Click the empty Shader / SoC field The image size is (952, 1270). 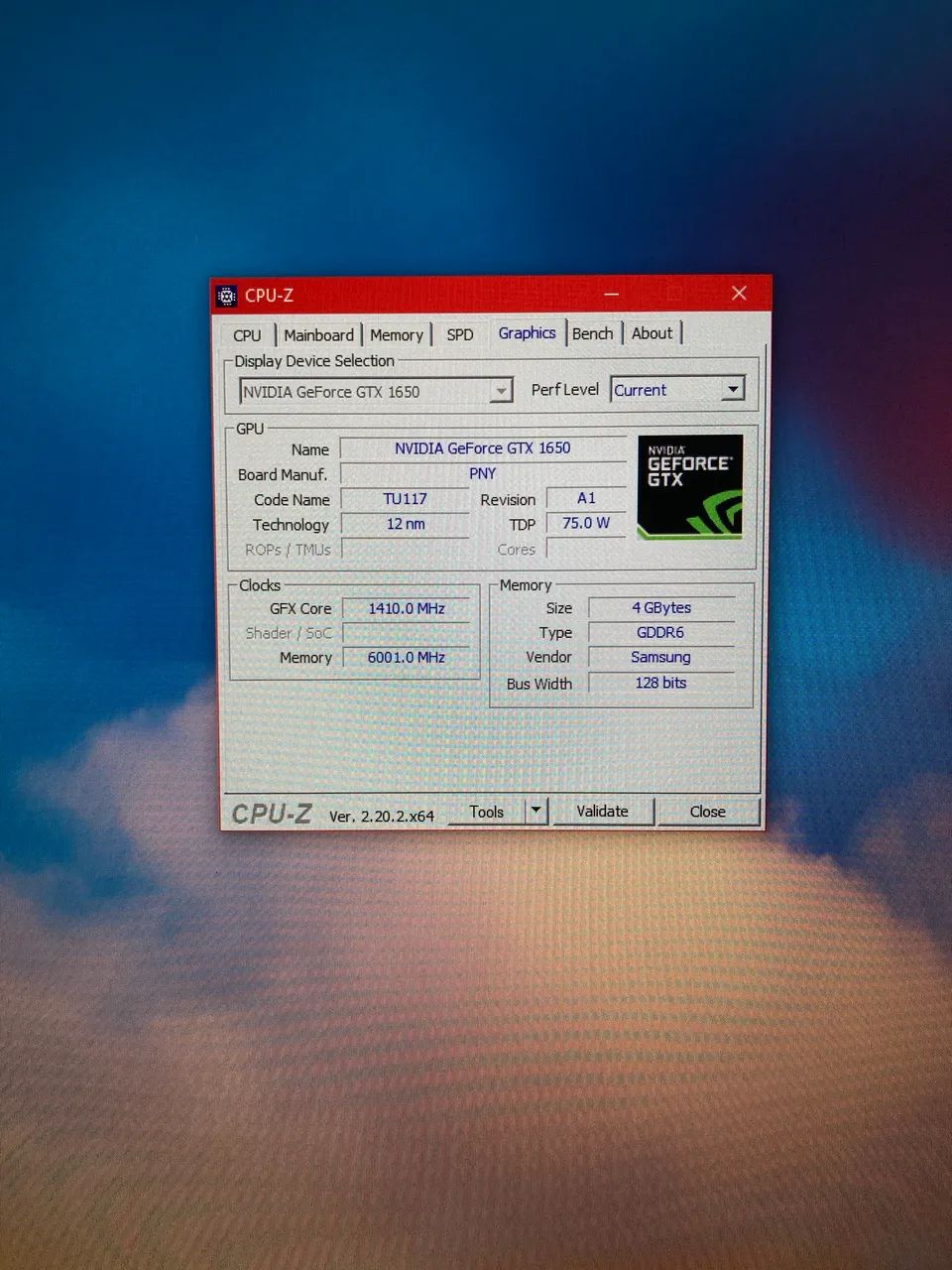[x=407, y=633]
